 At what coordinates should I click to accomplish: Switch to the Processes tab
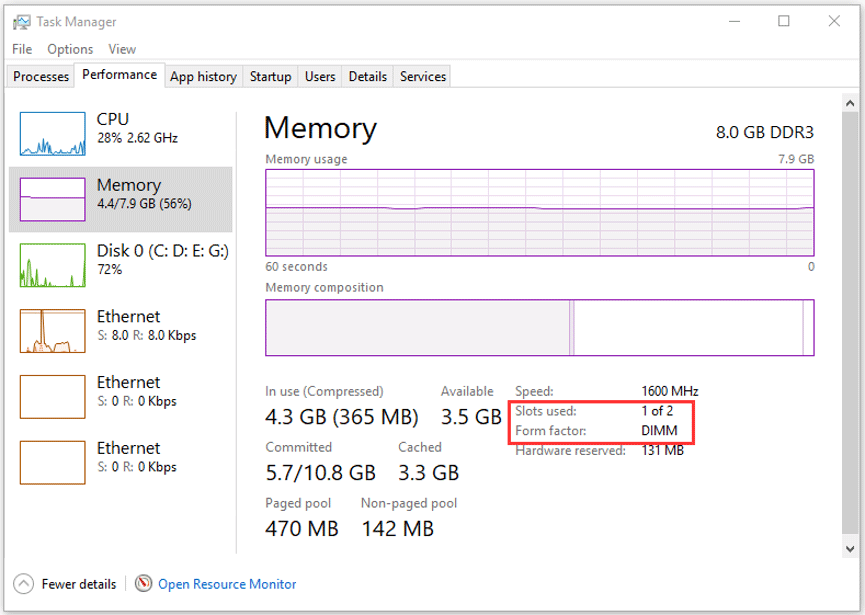[41, 76]
